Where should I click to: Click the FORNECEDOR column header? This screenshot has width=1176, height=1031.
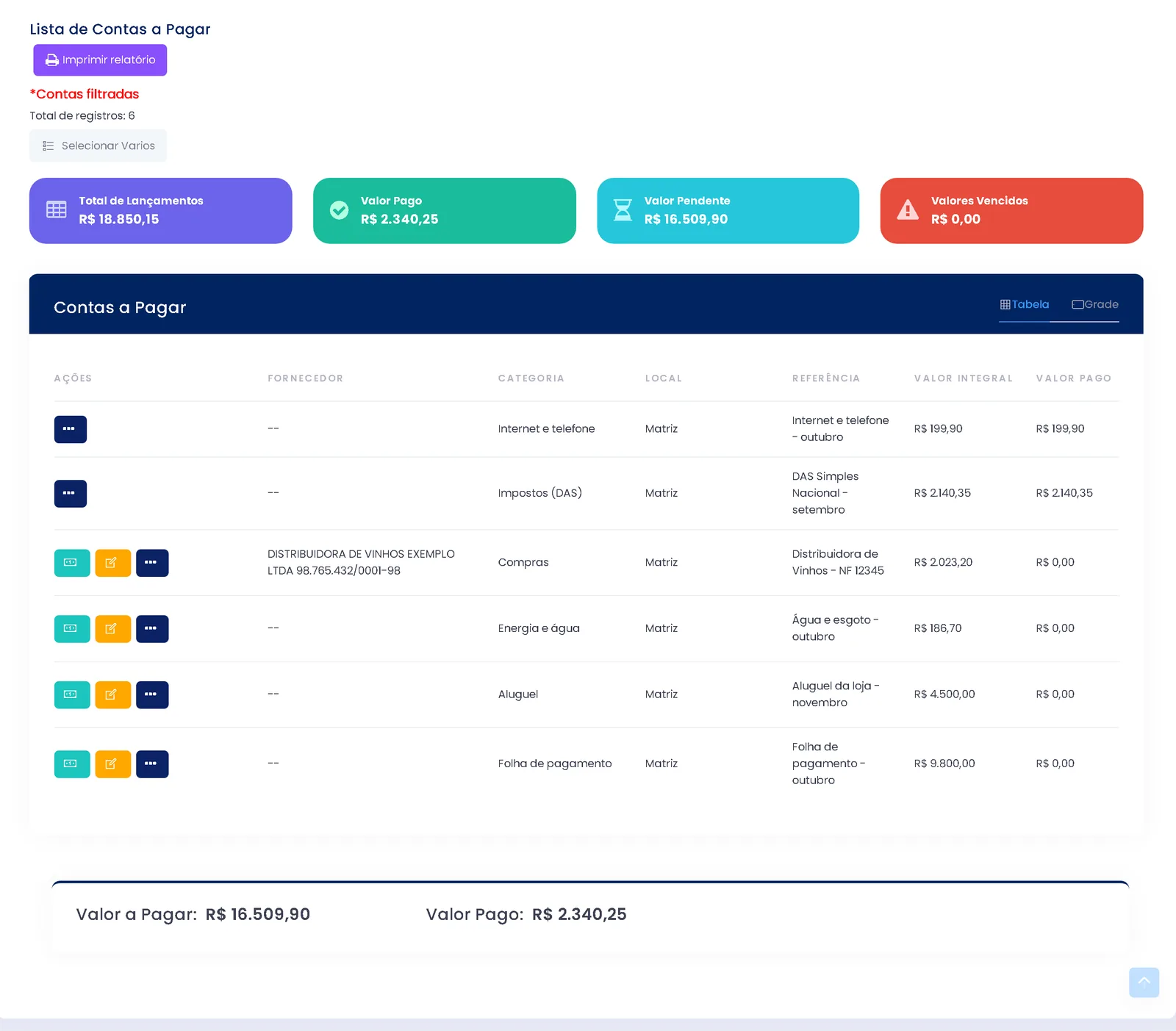(x=306, y=378)
